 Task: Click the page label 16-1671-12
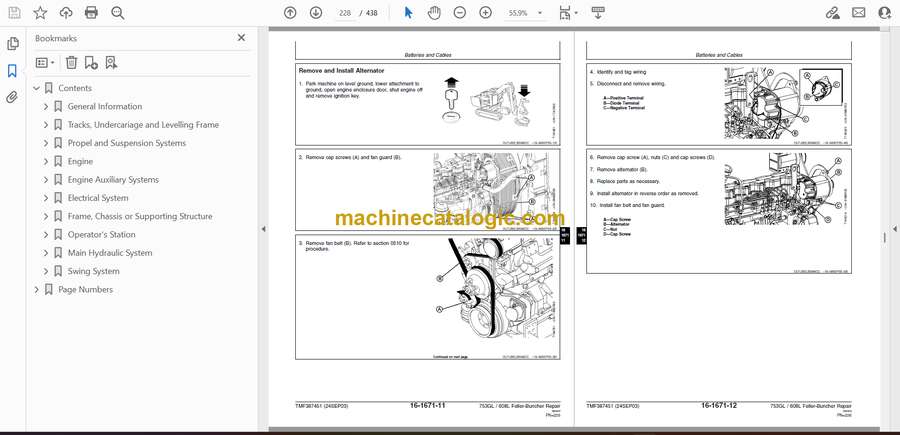point(719,405)
